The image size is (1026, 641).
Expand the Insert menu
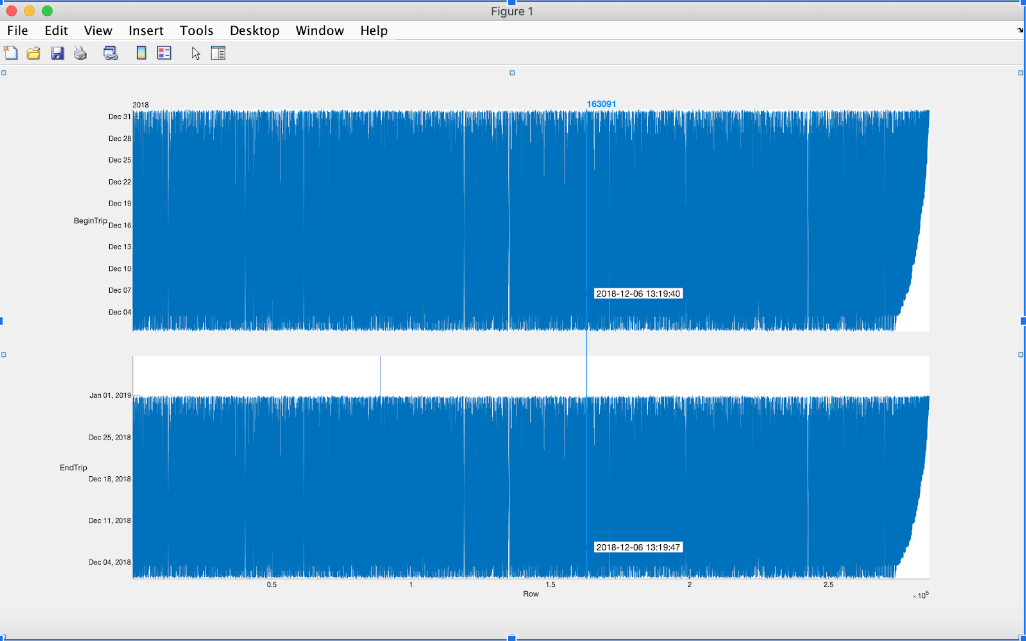pos(146,31)
